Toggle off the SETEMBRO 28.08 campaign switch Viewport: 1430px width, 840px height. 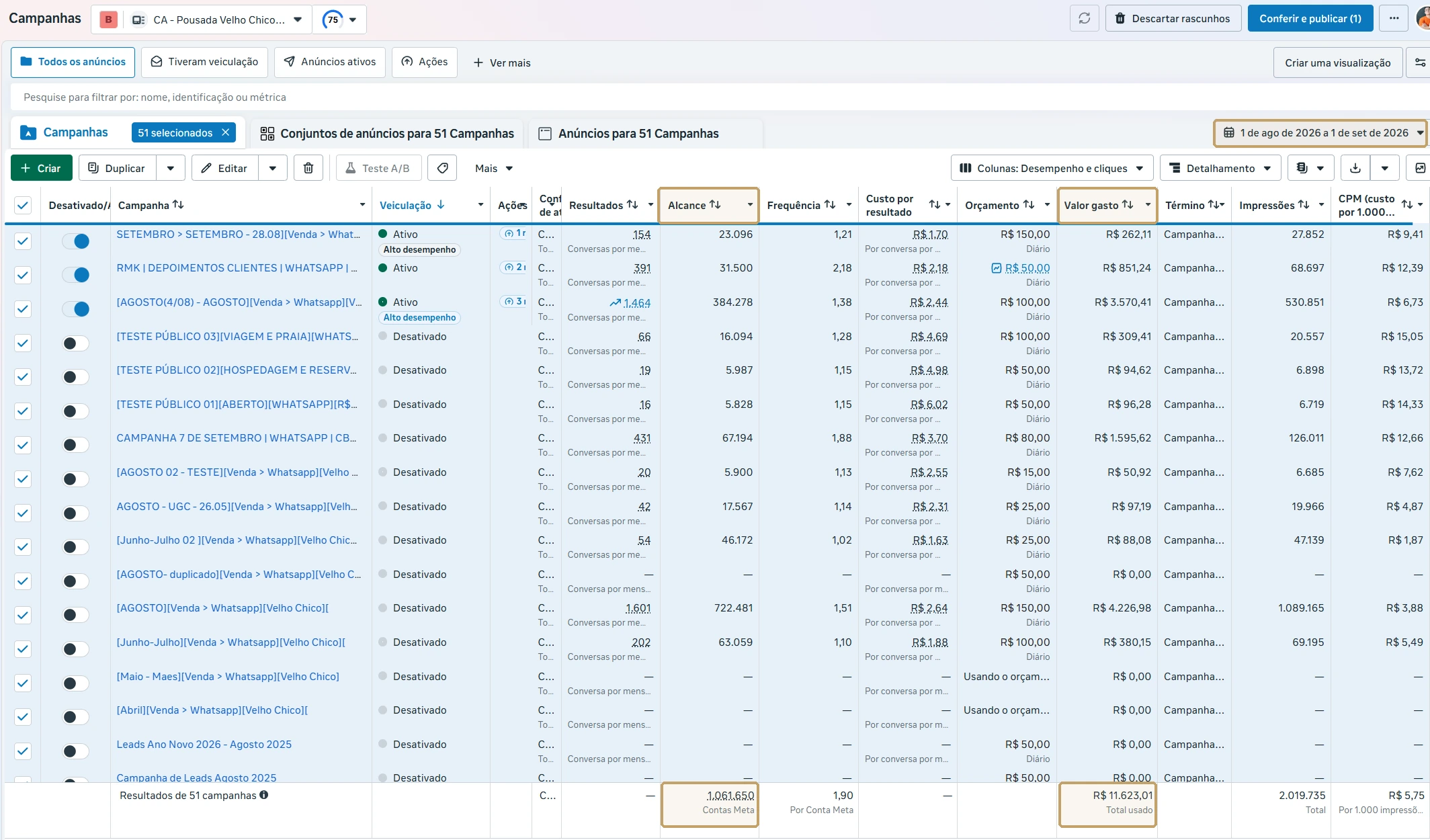76,241
